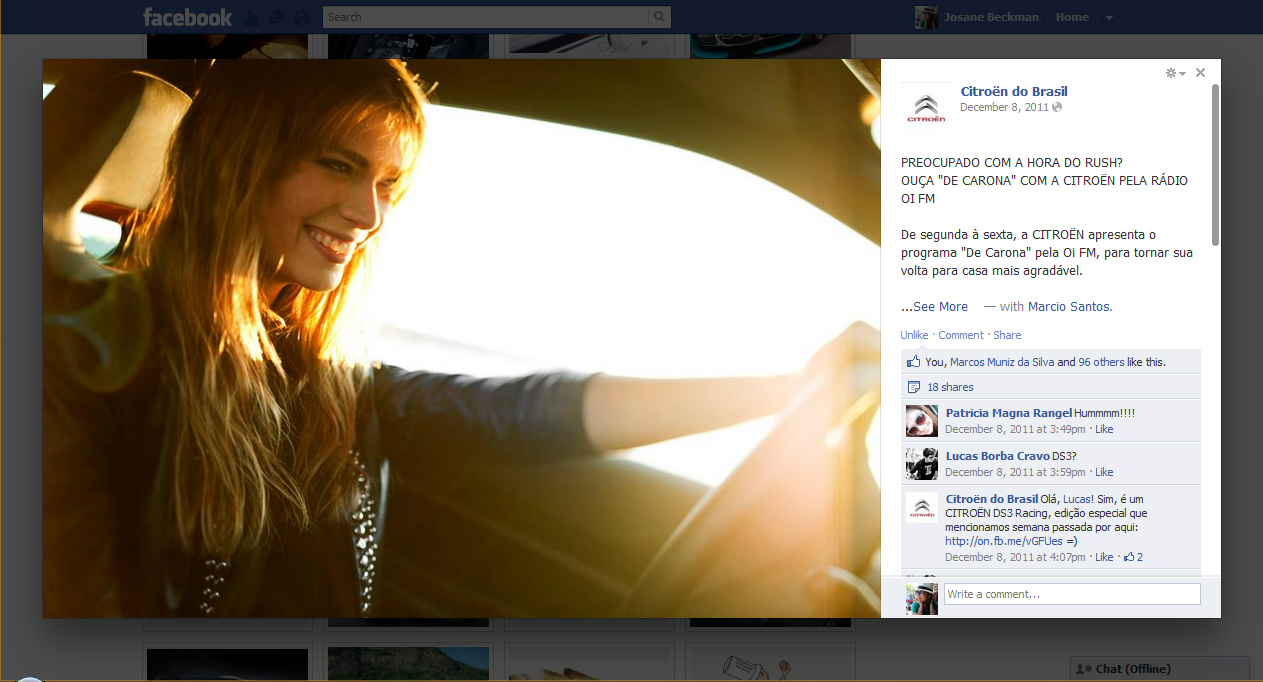View the 18 shares
This screenshot has width=1263, height=682.
pos(950,387)
